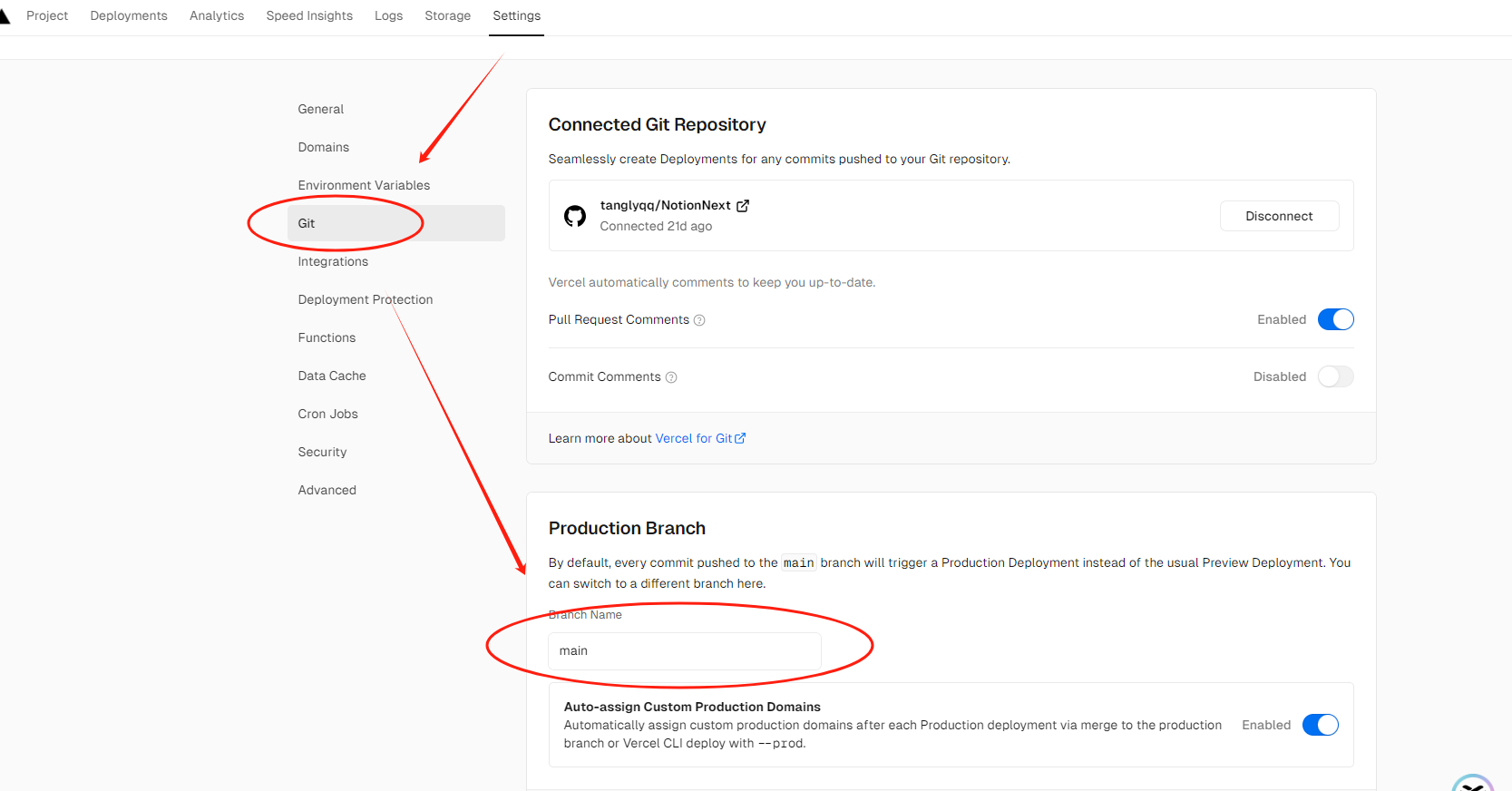
Task: Click the help icon beside Pull Request Comments
Action: click(699, 320)
